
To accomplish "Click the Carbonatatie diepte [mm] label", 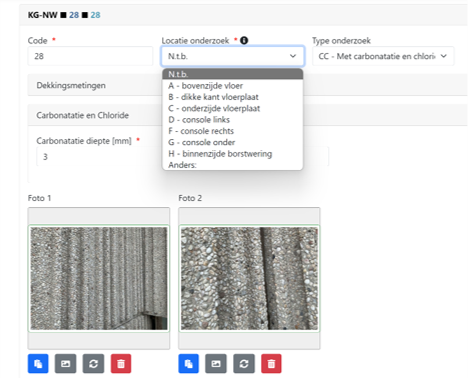I will pos(84,141).
